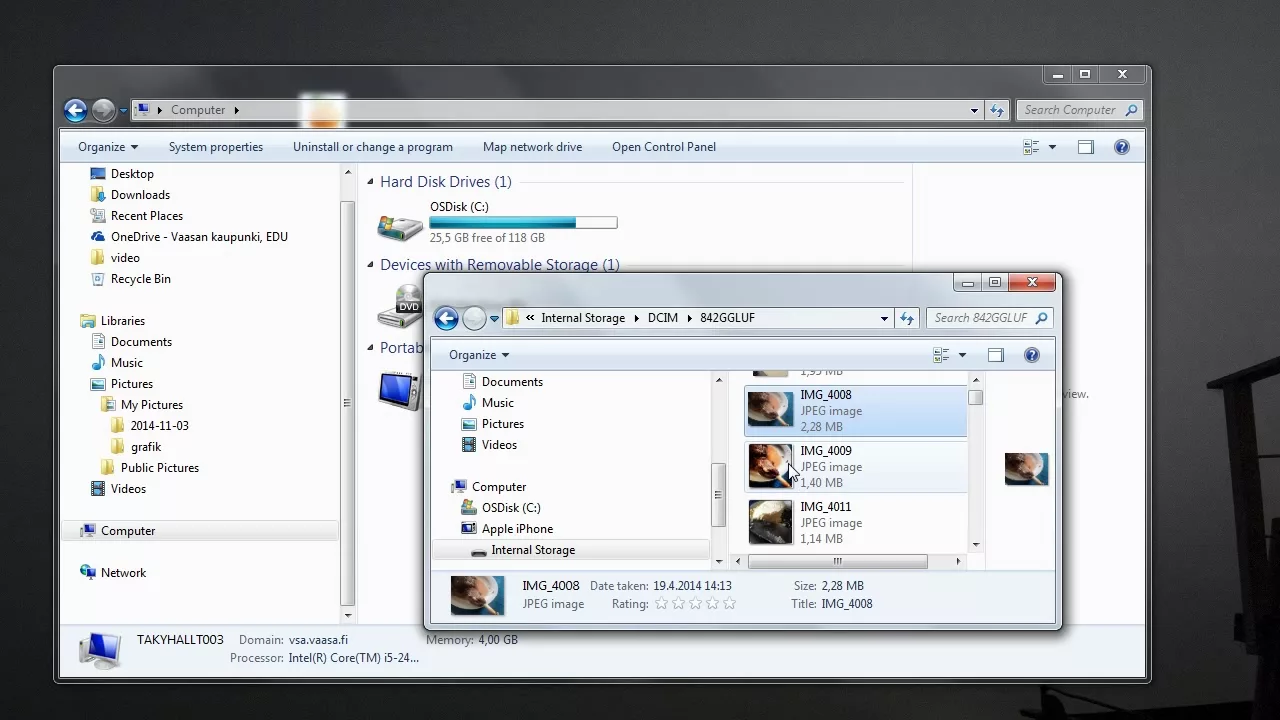Select the DVD drive icon

click(x=399, y=306)
